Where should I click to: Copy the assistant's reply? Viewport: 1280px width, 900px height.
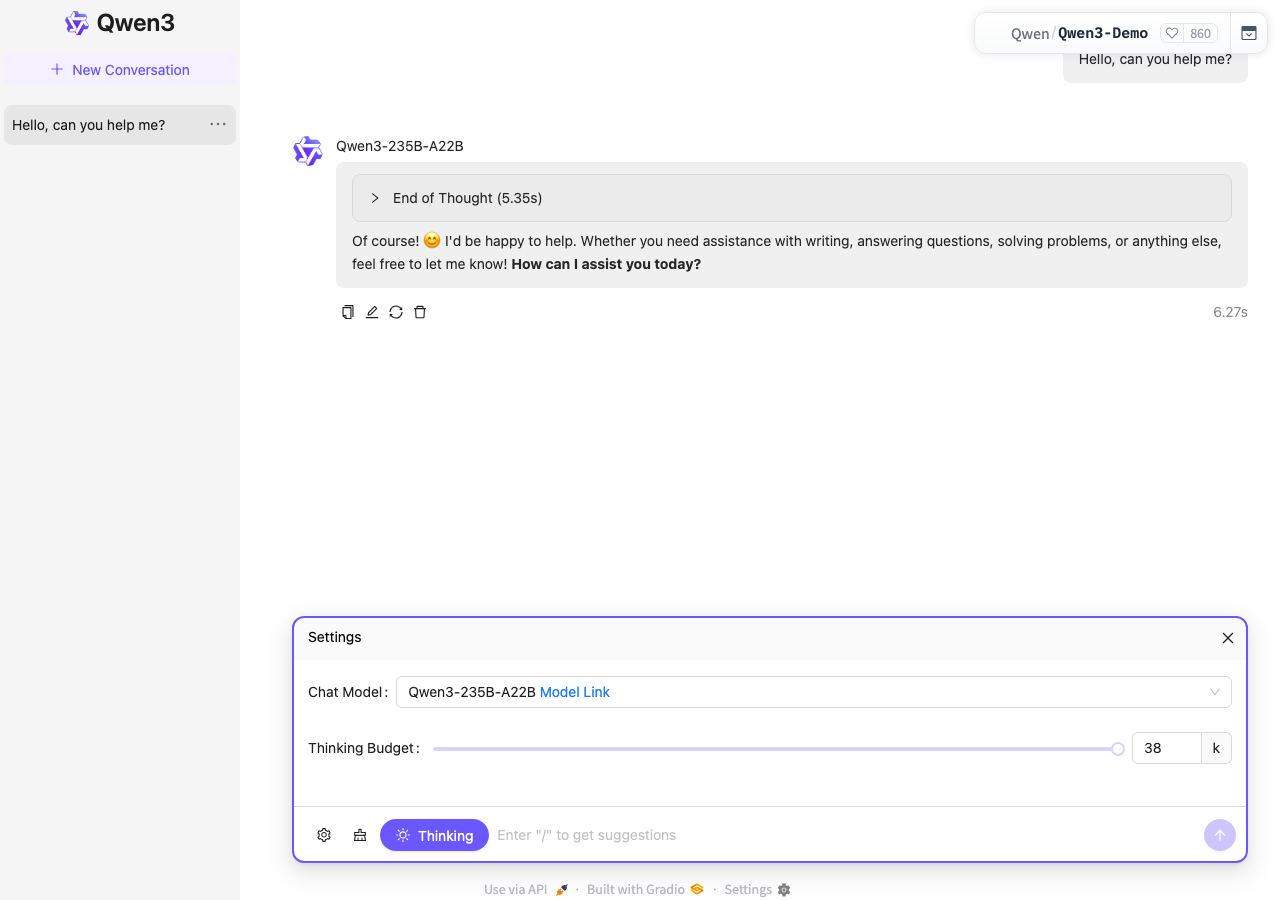348,312
